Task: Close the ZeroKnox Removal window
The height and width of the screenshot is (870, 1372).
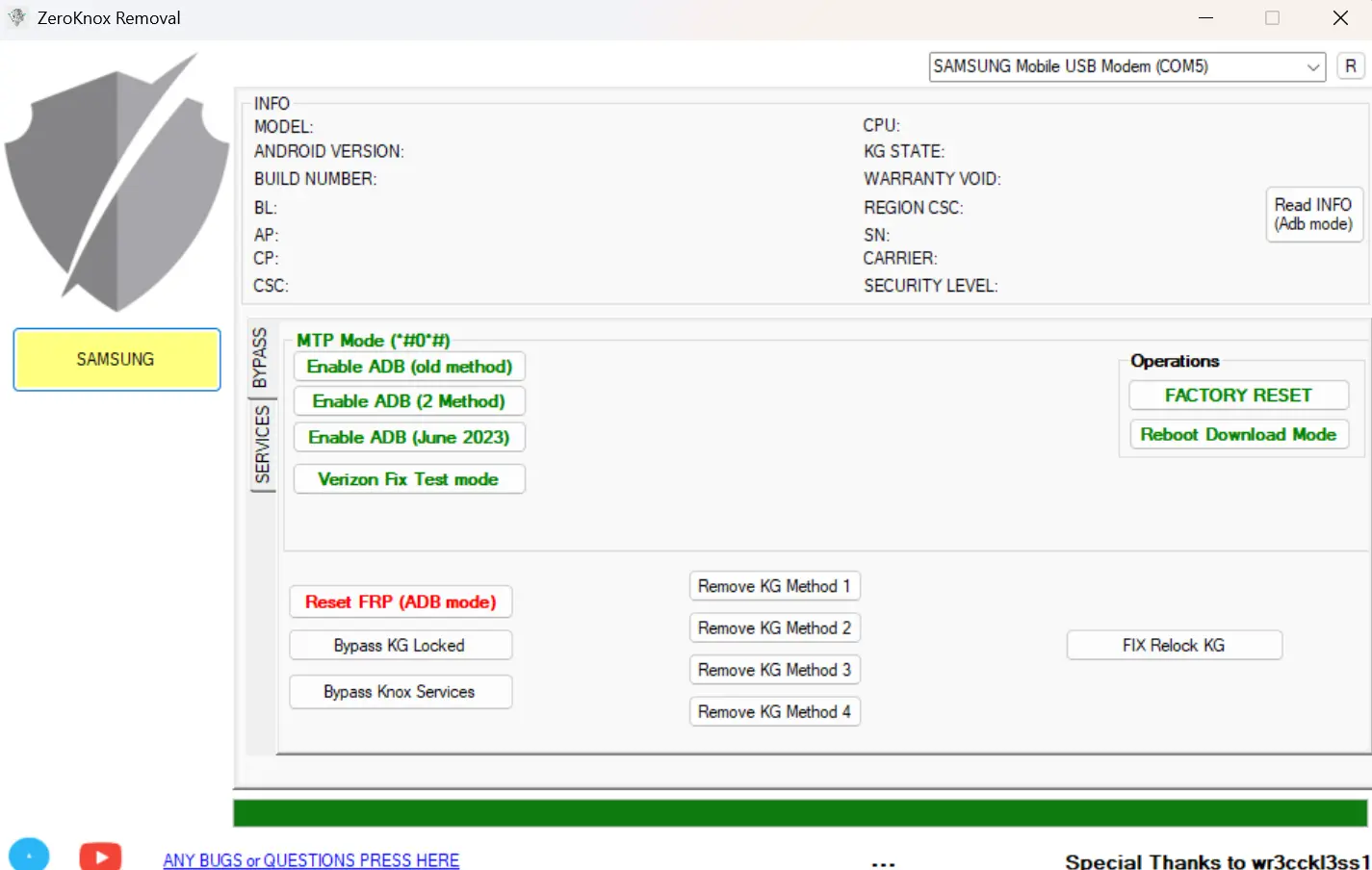Action: [x=1340, y=18]
